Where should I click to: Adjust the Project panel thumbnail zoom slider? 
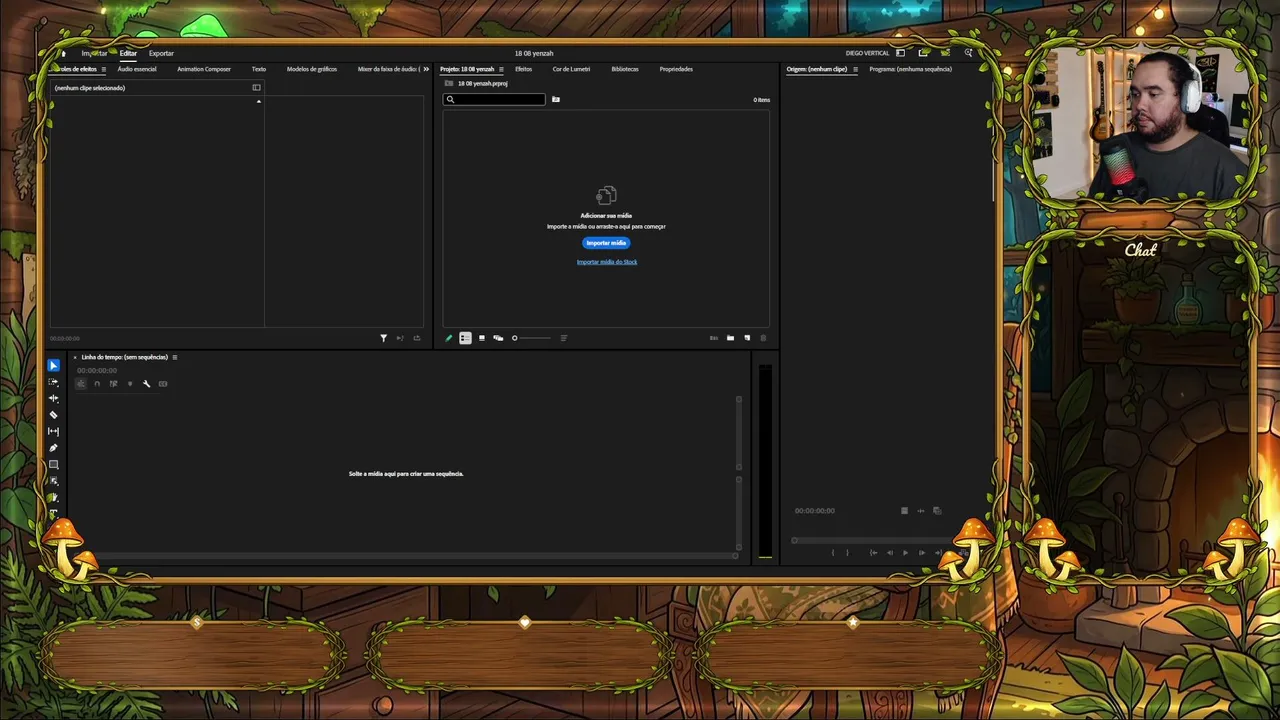pos(531,338)
